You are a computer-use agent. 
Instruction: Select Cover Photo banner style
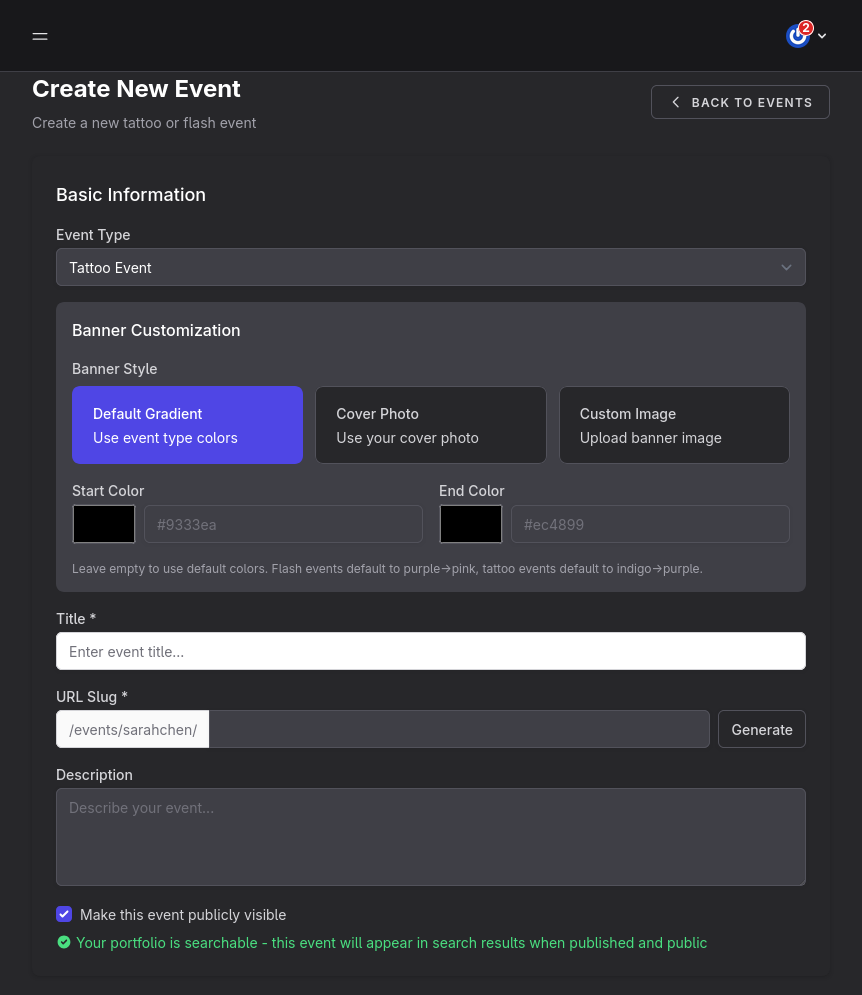[431, 425]
